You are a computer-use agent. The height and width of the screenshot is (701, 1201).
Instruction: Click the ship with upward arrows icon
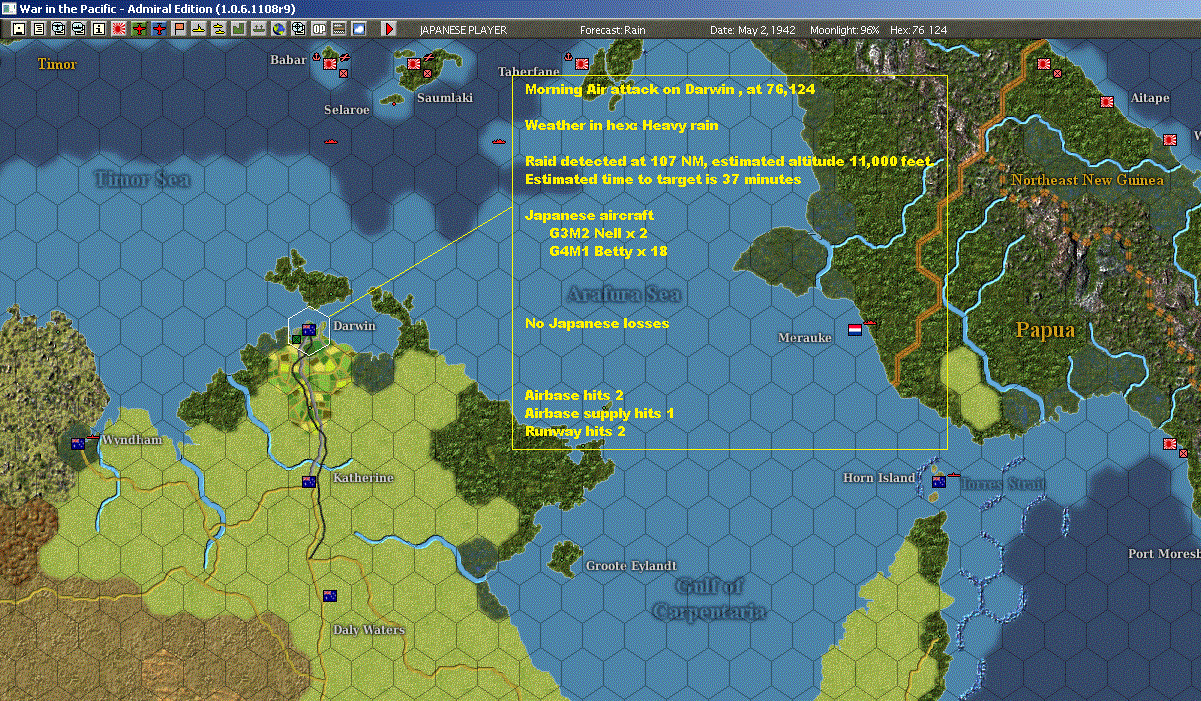tap(258, 29)
